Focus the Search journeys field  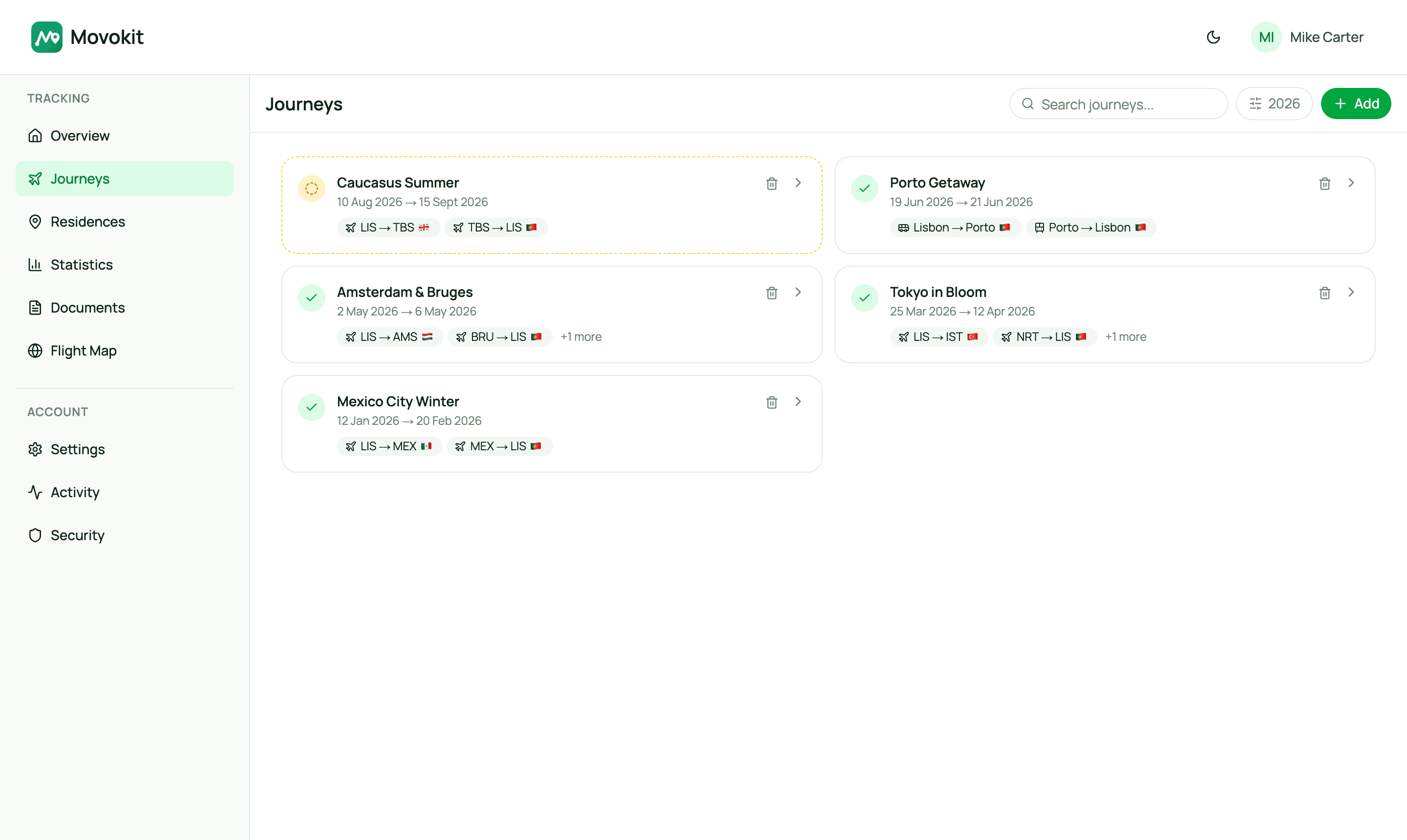tap(1118, 104)
